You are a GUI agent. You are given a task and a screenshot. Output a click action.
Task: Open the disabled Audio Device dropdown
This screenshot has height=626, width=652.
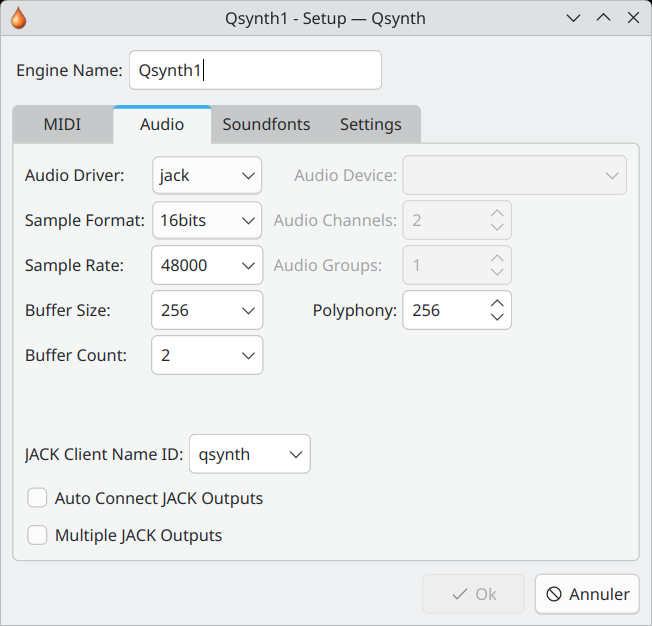(514, 175)
